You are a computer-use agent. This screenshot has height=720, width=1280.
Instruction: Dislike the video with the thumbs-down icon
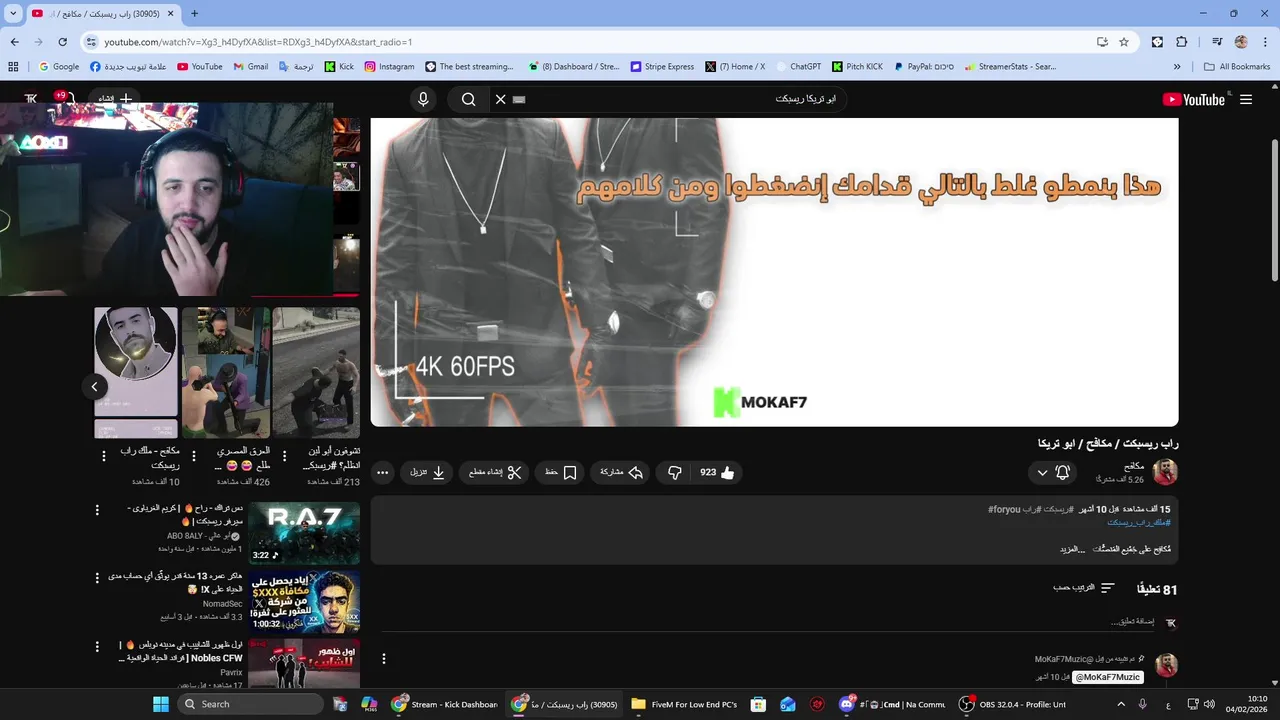(x=675, y=472)
